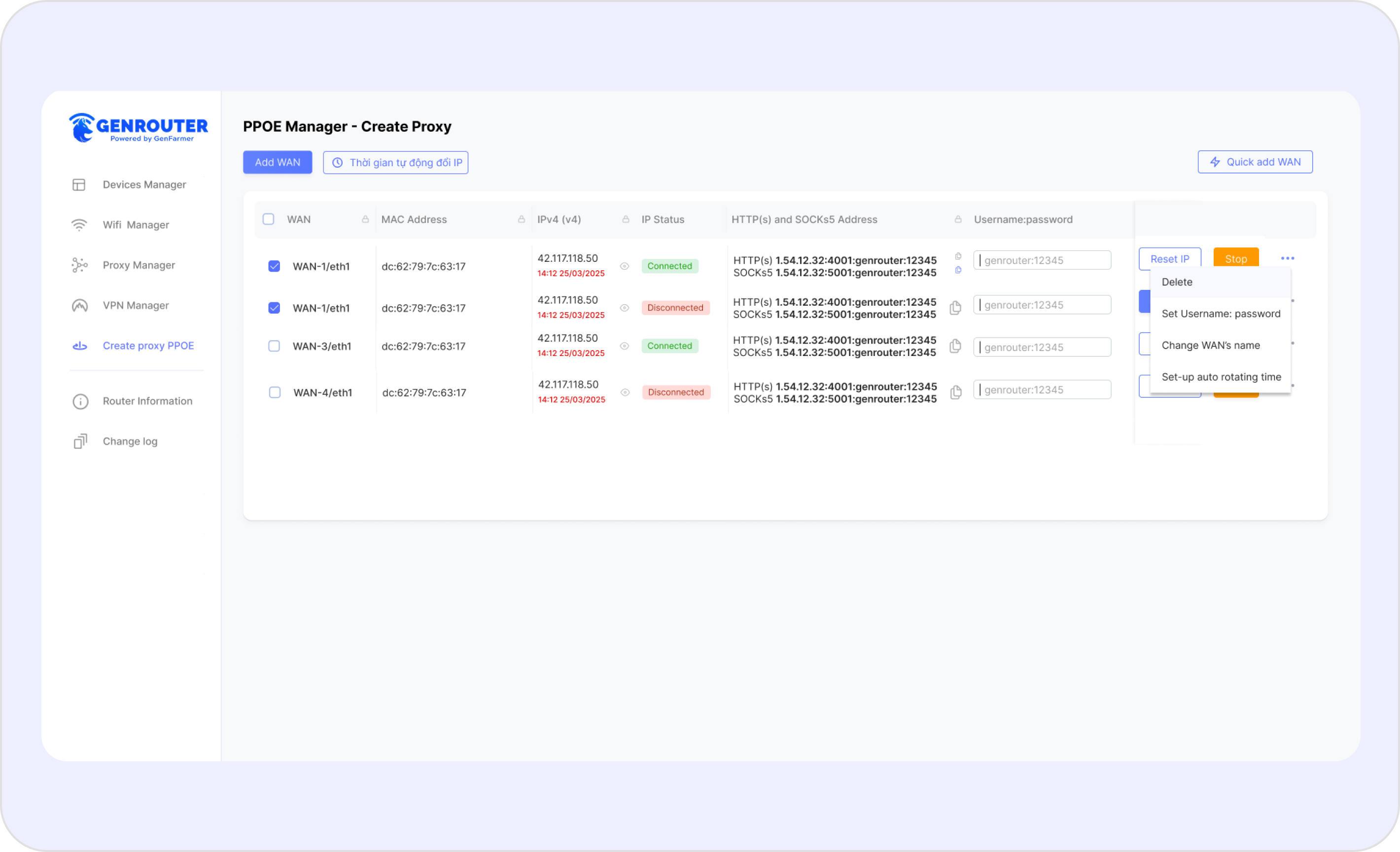
Task: Click the lock icon beside MAC Address header
Action: coord(521,219)
